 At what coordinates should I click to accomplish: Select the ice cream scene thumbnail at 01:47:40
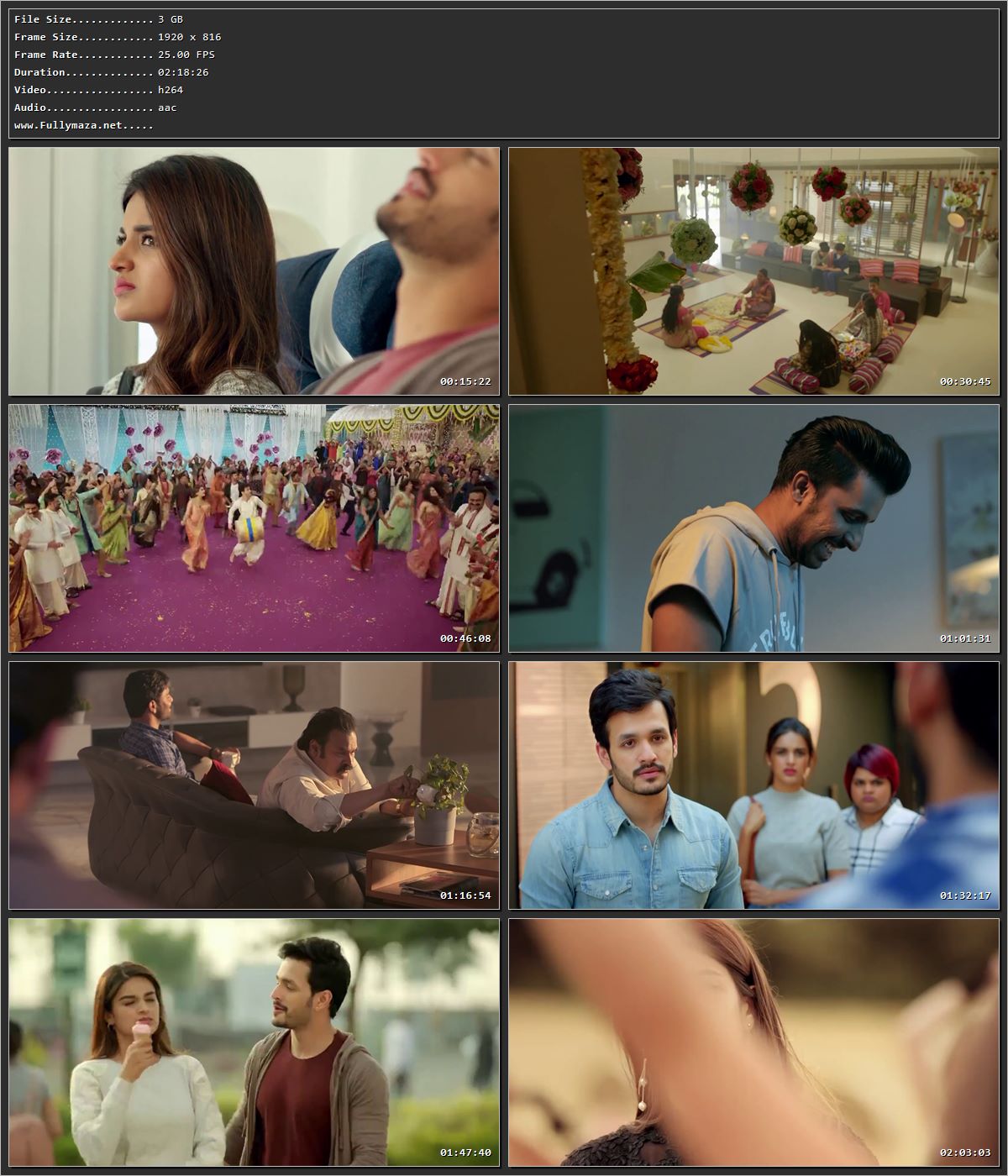tap(254, 1042)
